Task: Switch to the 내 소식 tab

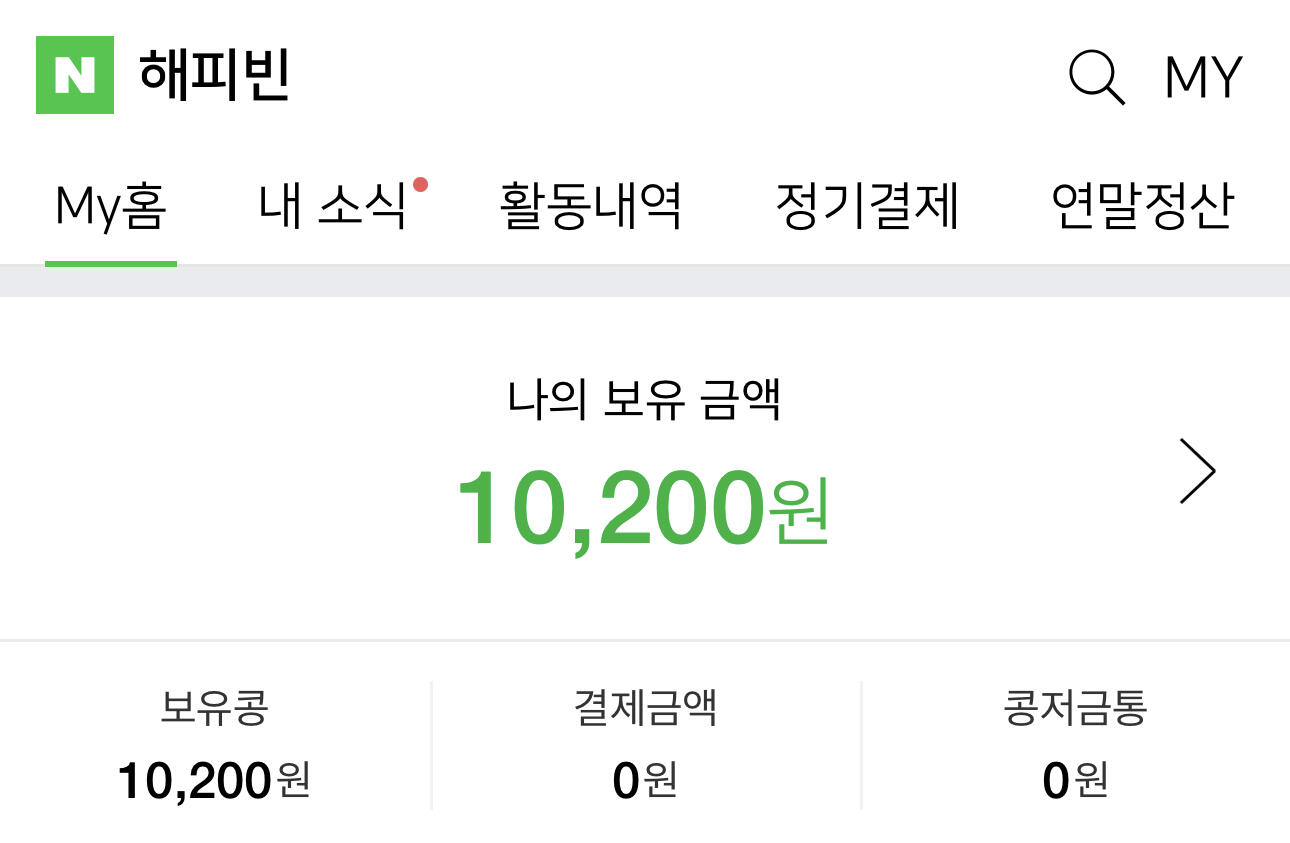Action: (333, 207)
